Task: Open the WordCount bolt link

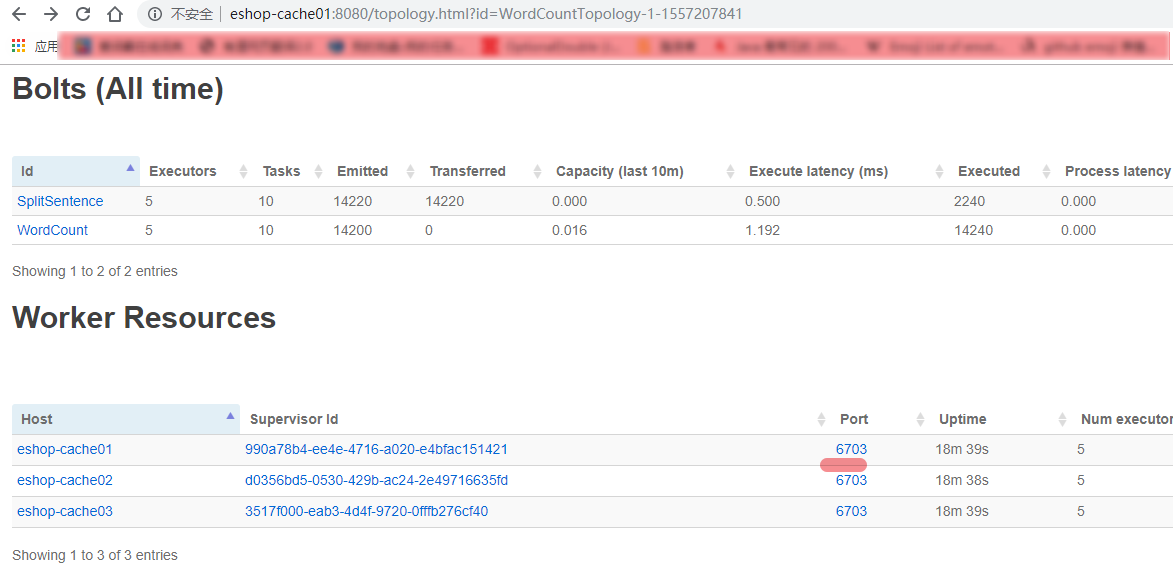Action: point(52,230)
